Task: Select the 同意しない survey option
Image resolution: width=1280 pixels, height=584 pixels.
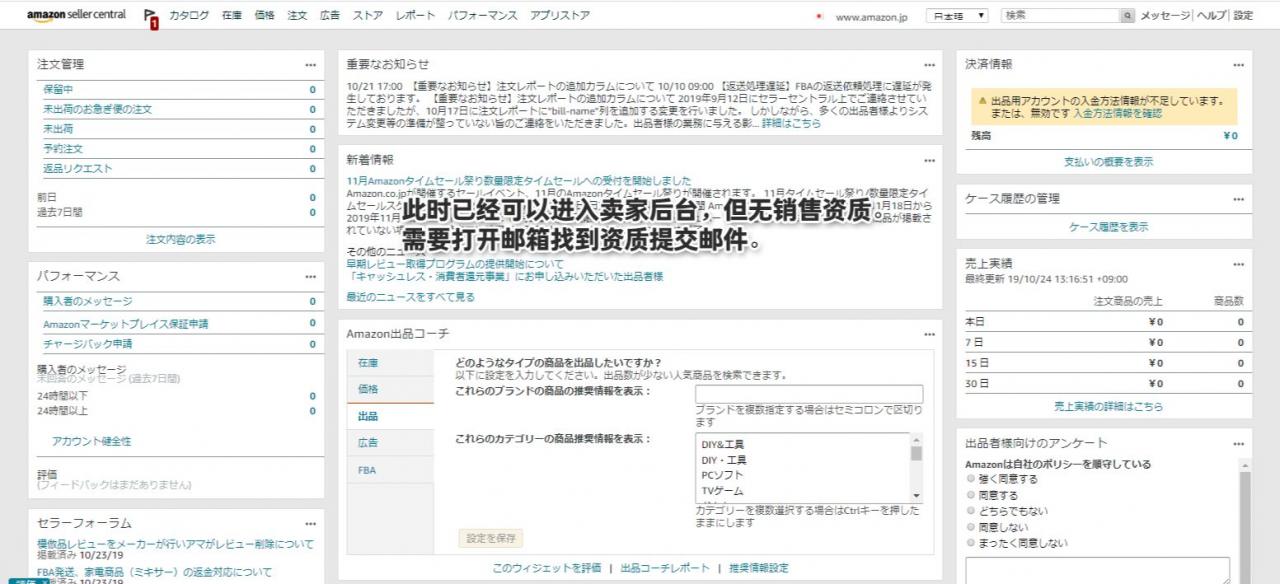Action: tap(970, 527)
